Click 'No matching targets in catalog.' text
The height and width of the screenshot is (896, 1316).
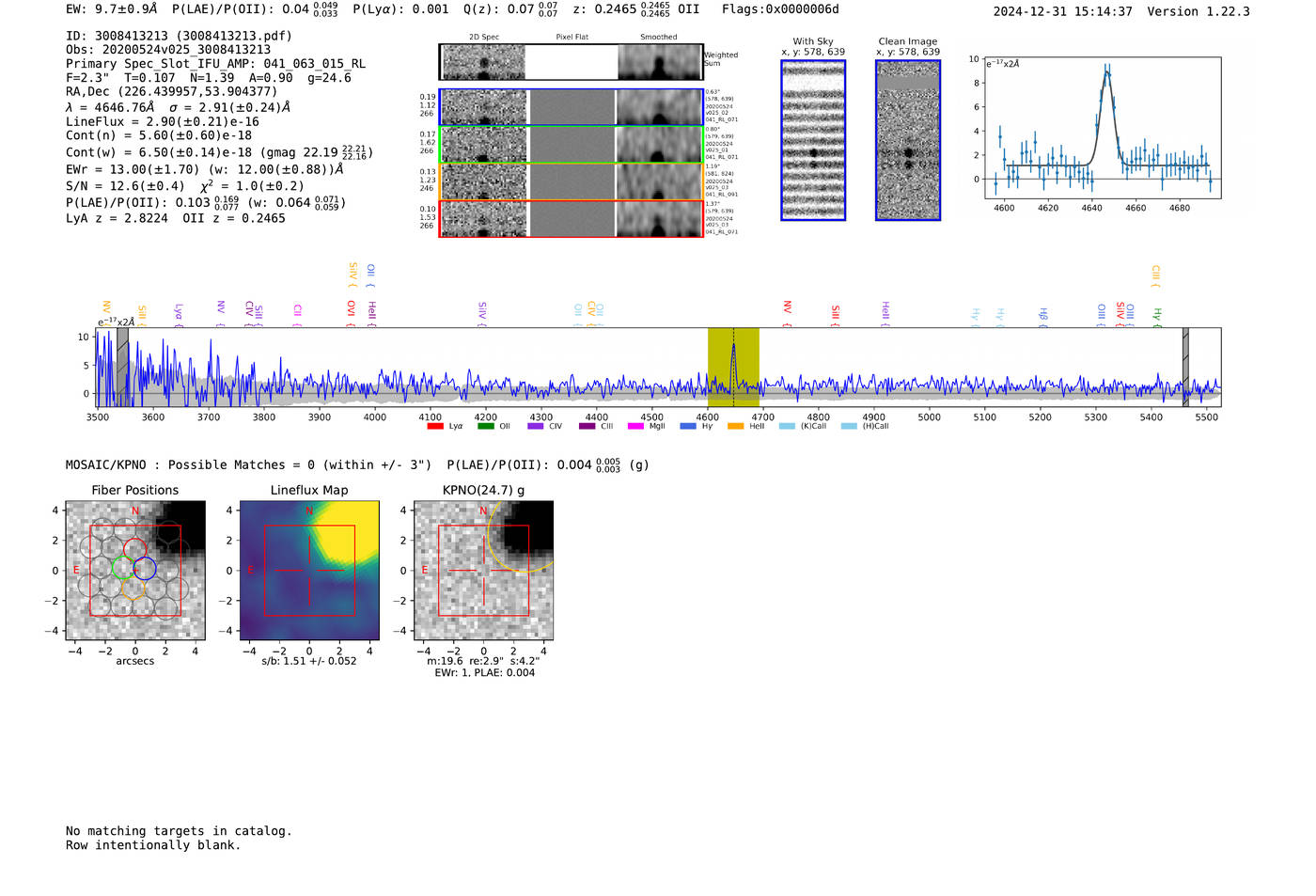coord(179,831)
